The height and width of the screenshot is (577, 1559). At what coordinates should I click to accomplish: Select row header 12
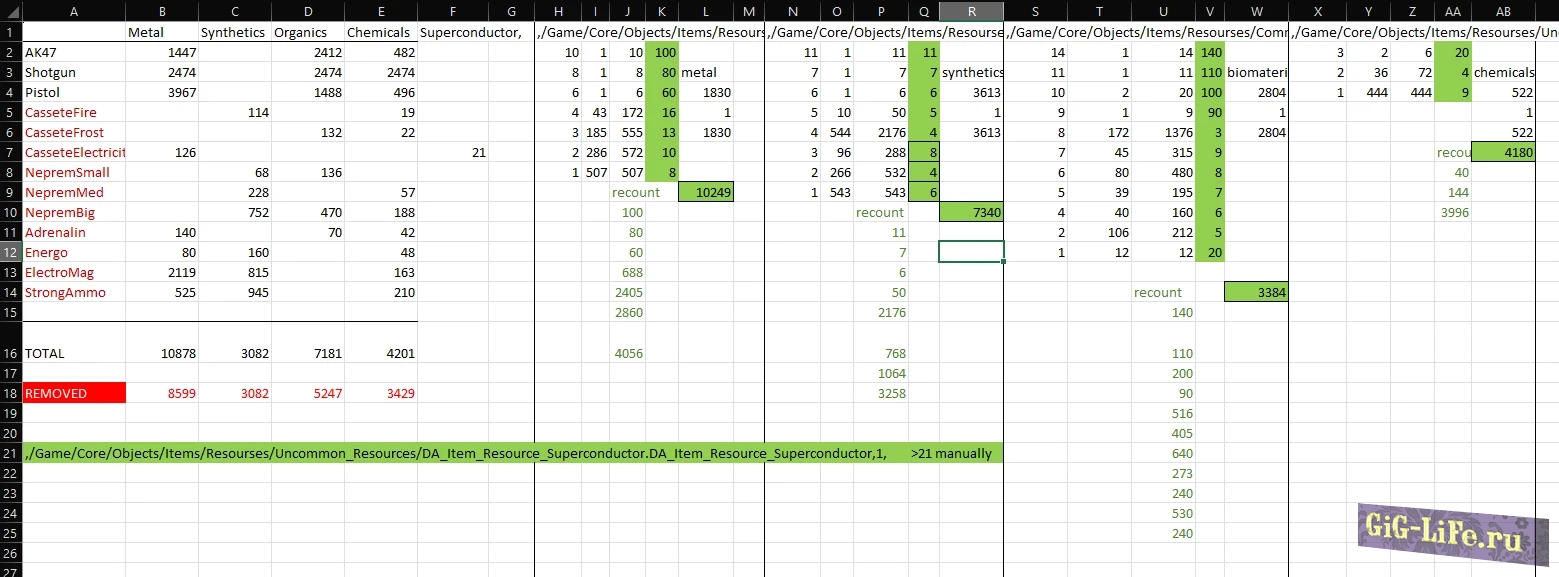point(10,252)
